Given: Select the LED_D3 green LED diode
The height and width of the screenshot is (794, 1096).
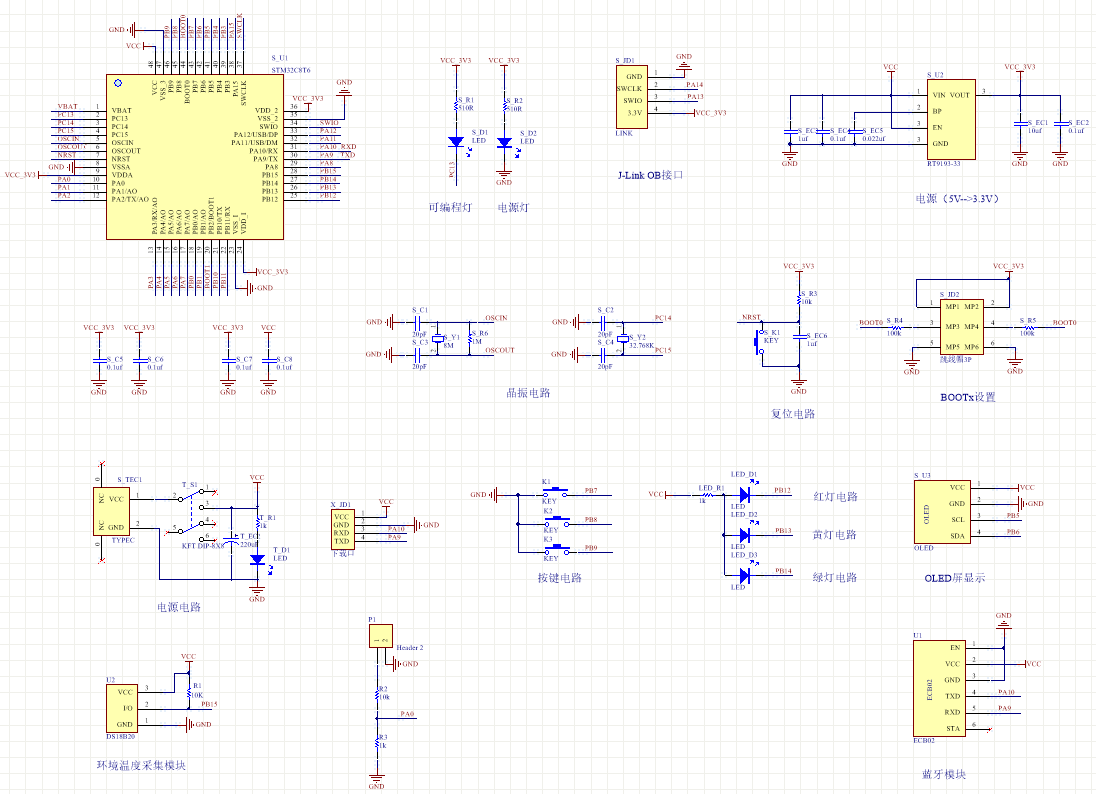Looking at the screenshot, I should (745, 576).
